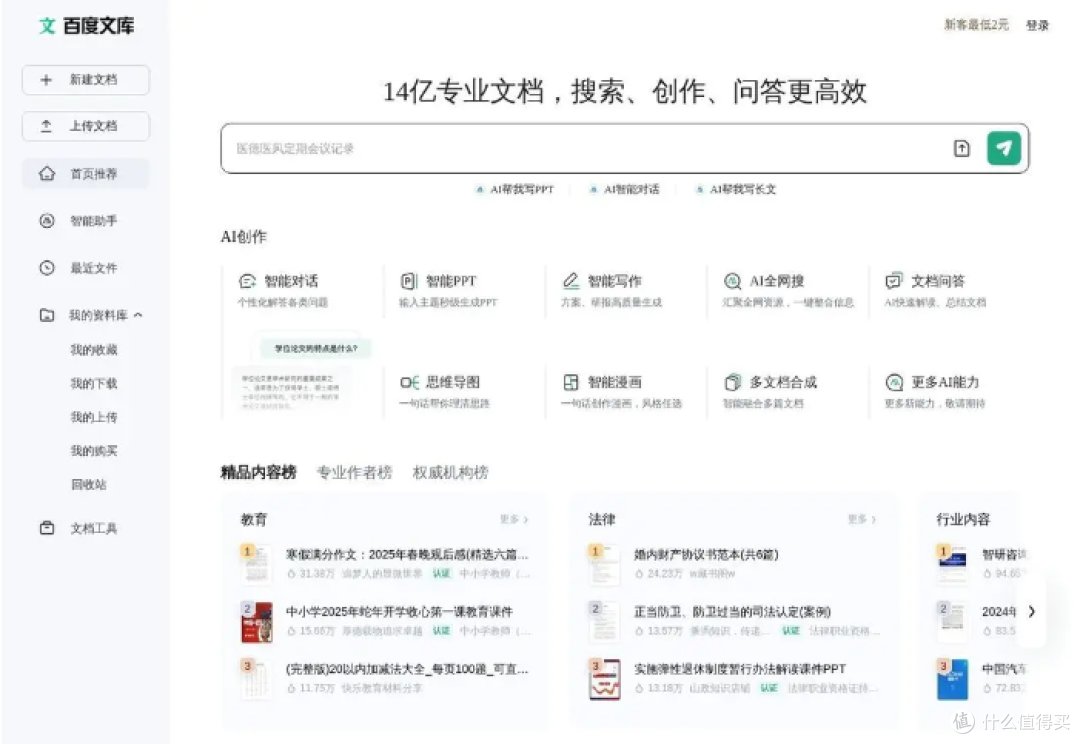Open 我的购买 in the sidebar
The width and height of the screenshot is (1080, 744).
click(94, 451)
